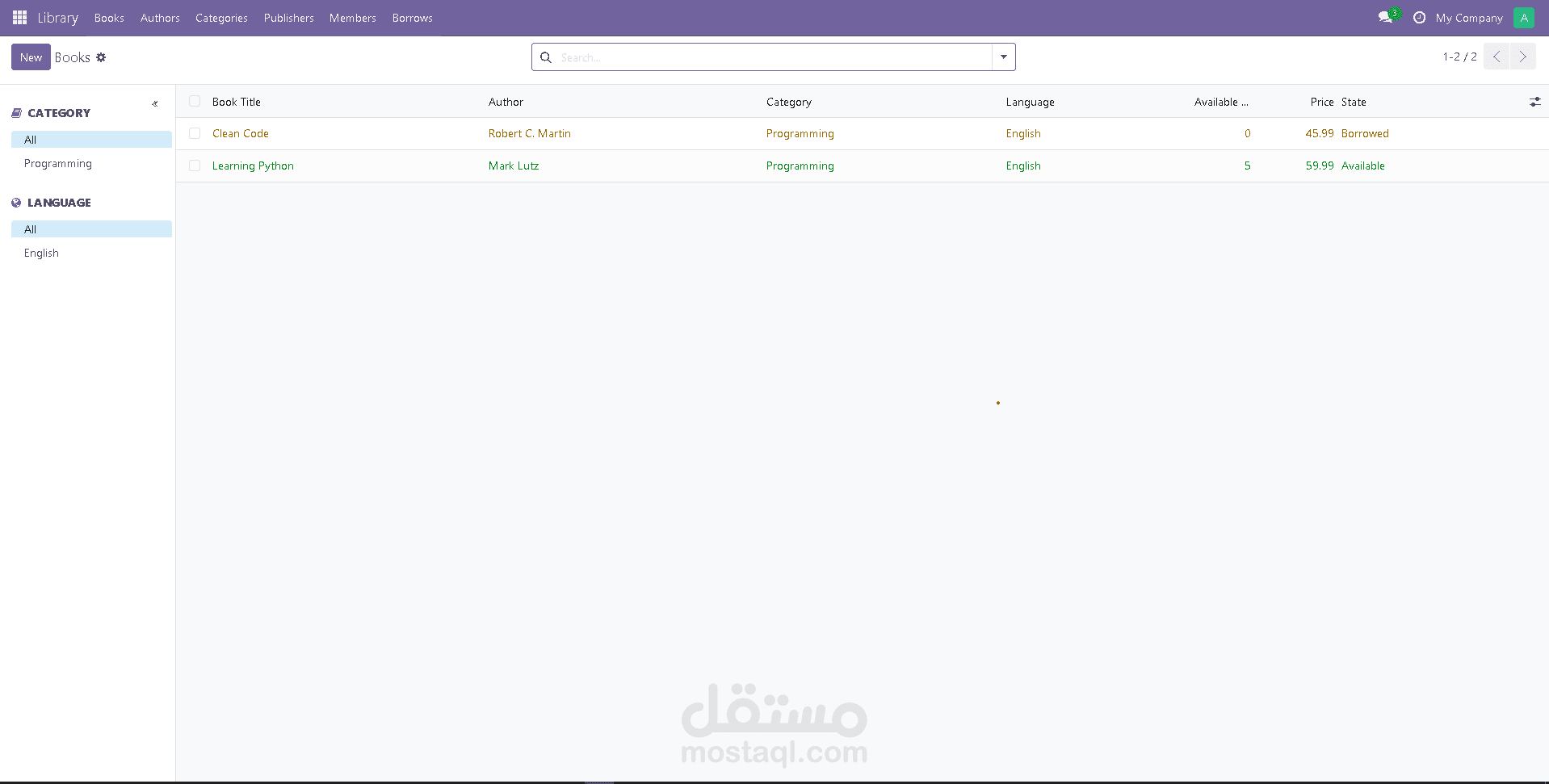This screenshot has height=784, width=1549.
Task: Open the list view options icon
Action: coord(1535,102)
